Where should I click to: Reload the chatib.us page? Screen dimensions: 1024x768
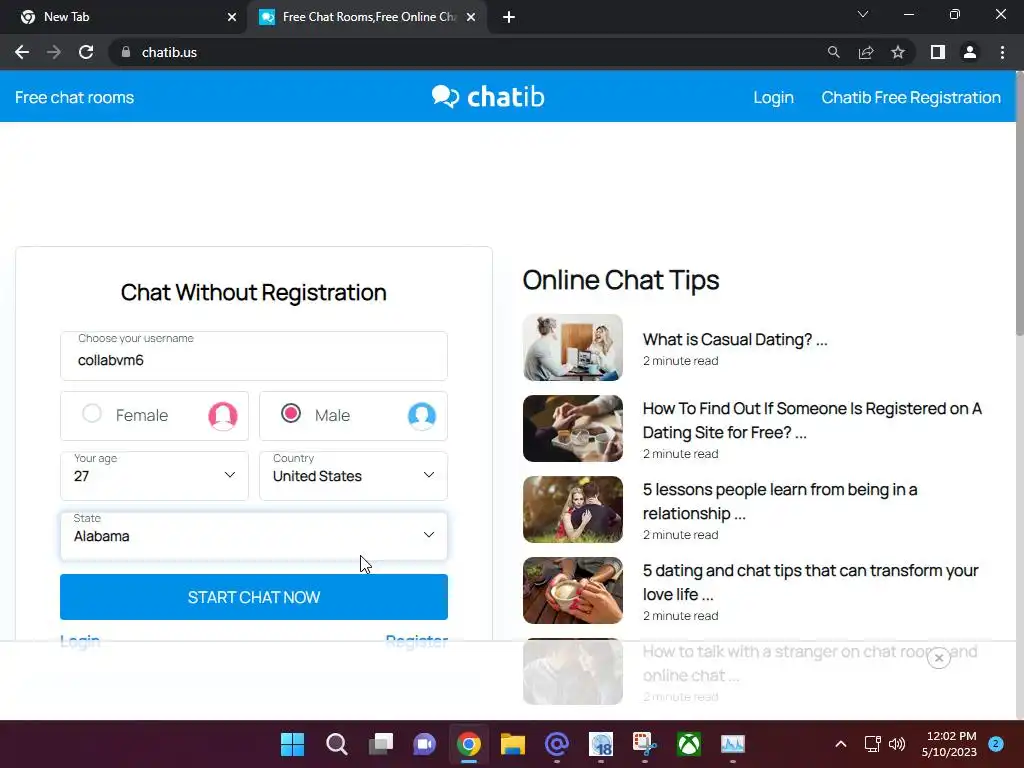[86, 52]
